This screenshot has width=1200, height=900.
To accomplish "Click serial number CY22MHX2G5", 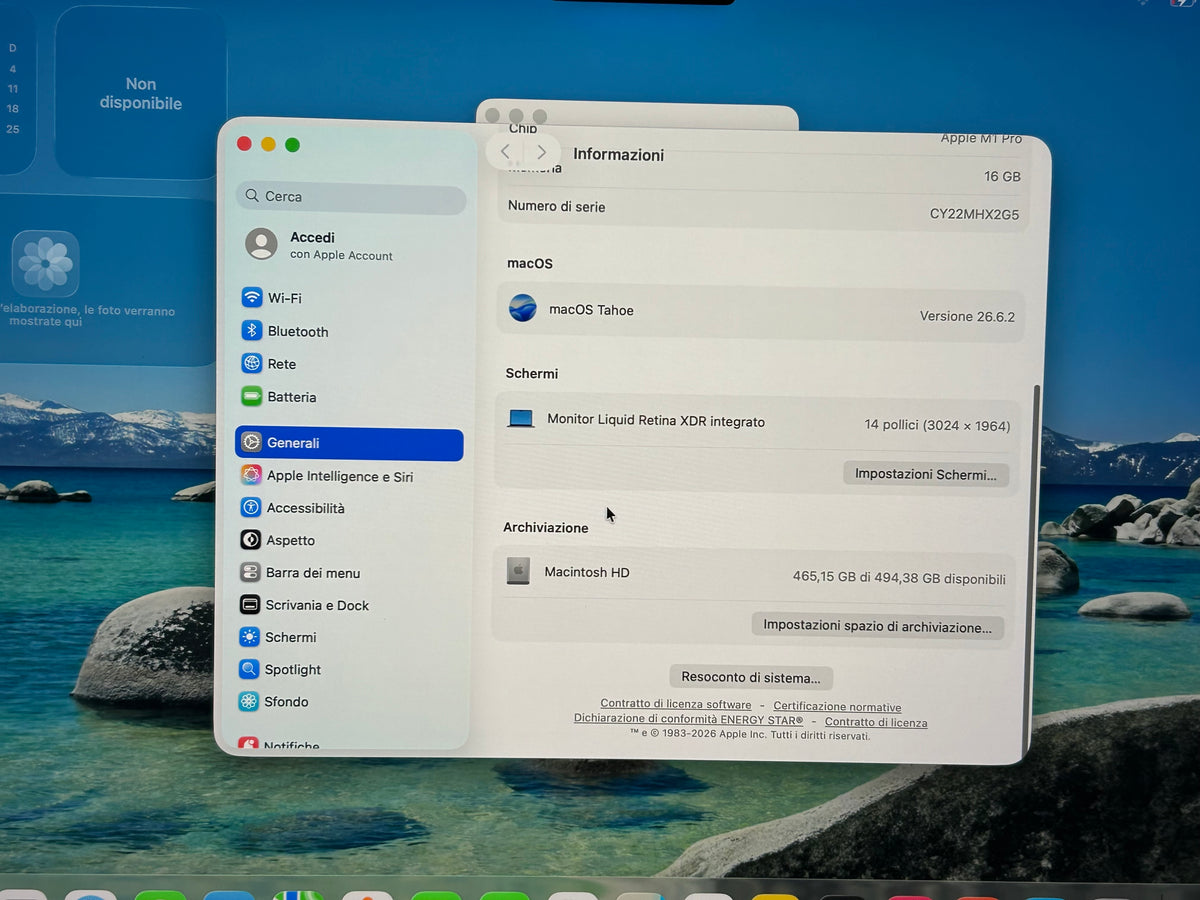I will coord(974,214).
